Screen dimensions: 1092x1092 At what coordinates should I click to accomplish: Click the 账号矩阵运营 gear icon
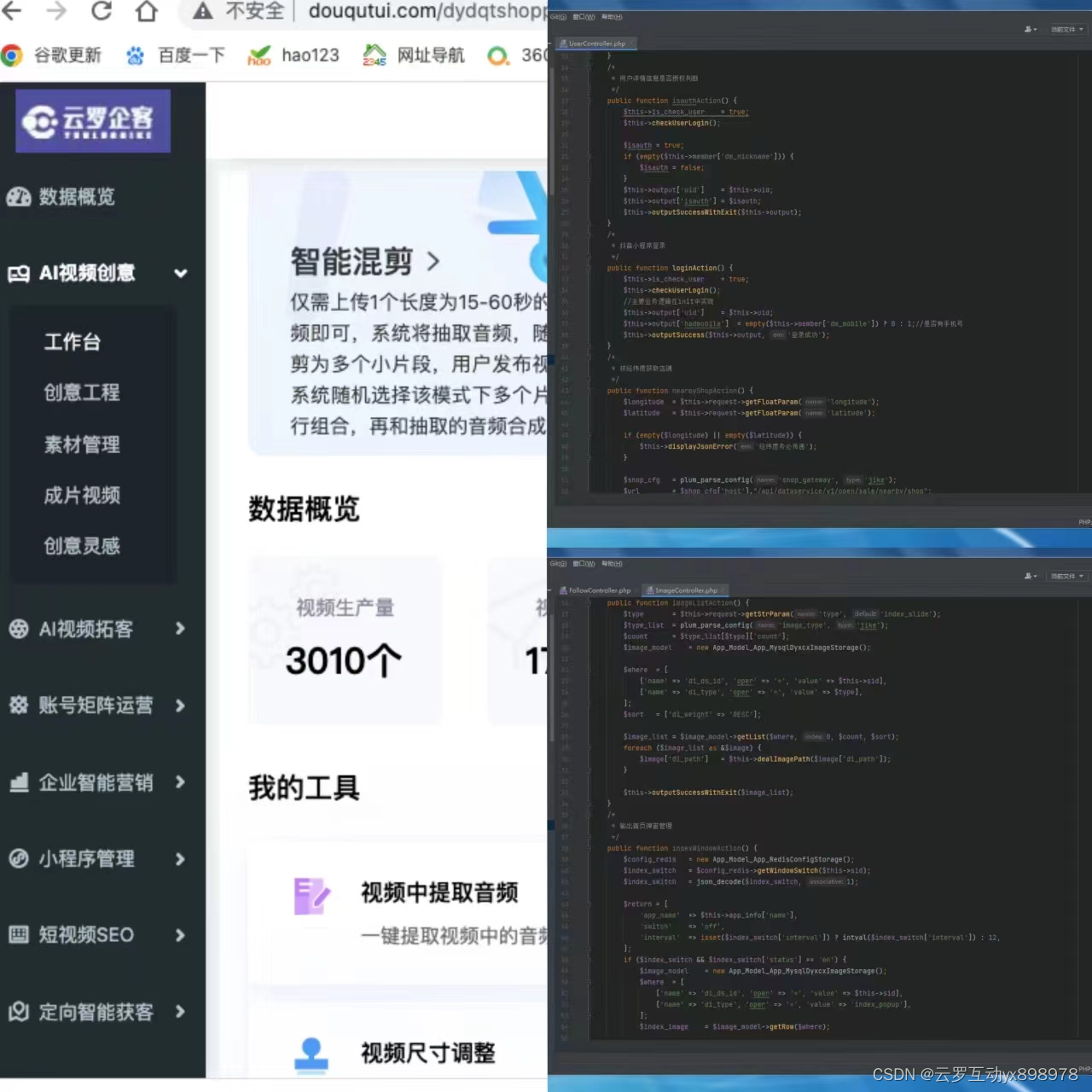coord(19,705)
